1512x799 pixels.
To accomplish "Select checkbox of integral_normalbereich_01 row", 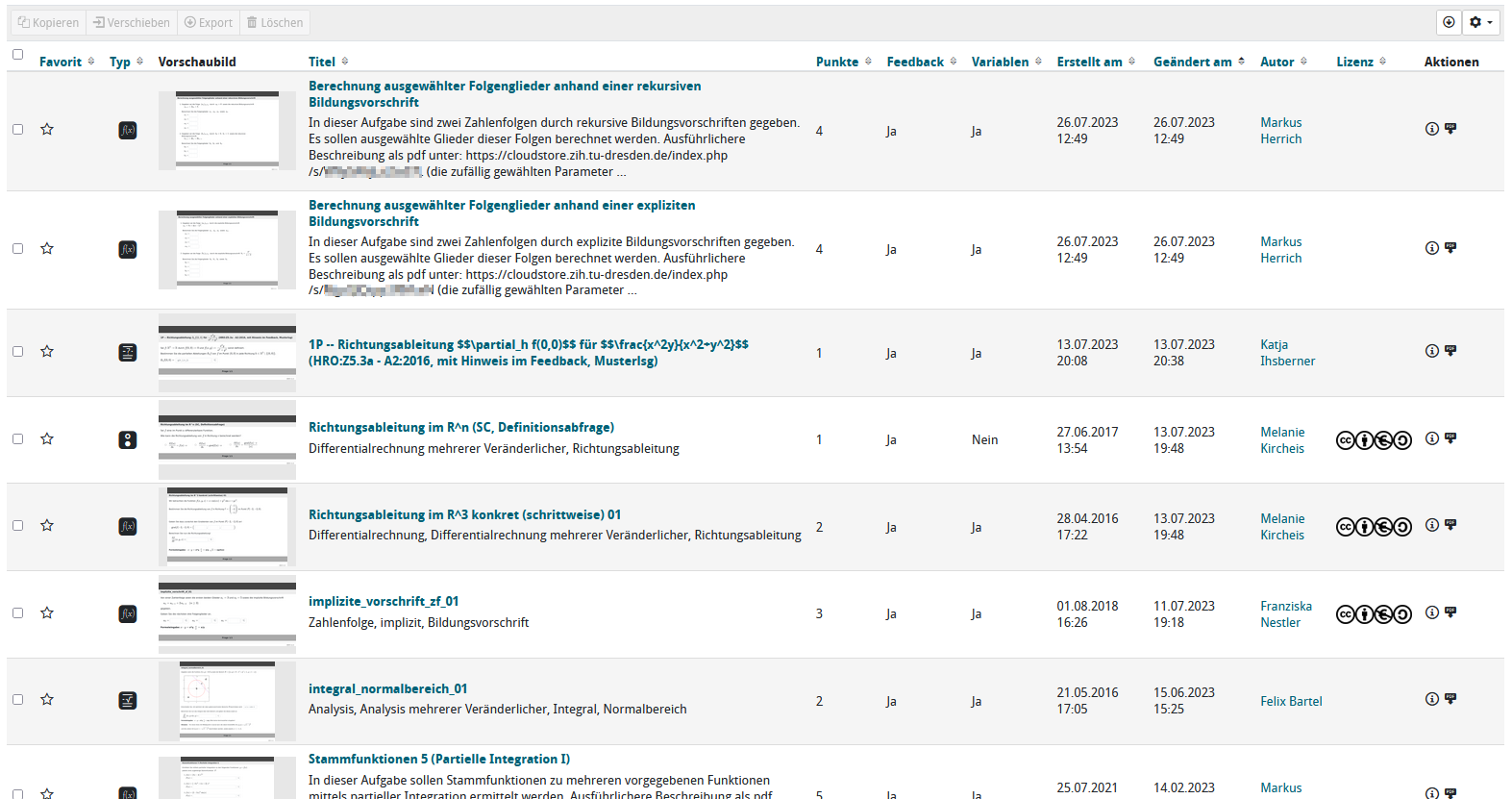I will 17,700.
